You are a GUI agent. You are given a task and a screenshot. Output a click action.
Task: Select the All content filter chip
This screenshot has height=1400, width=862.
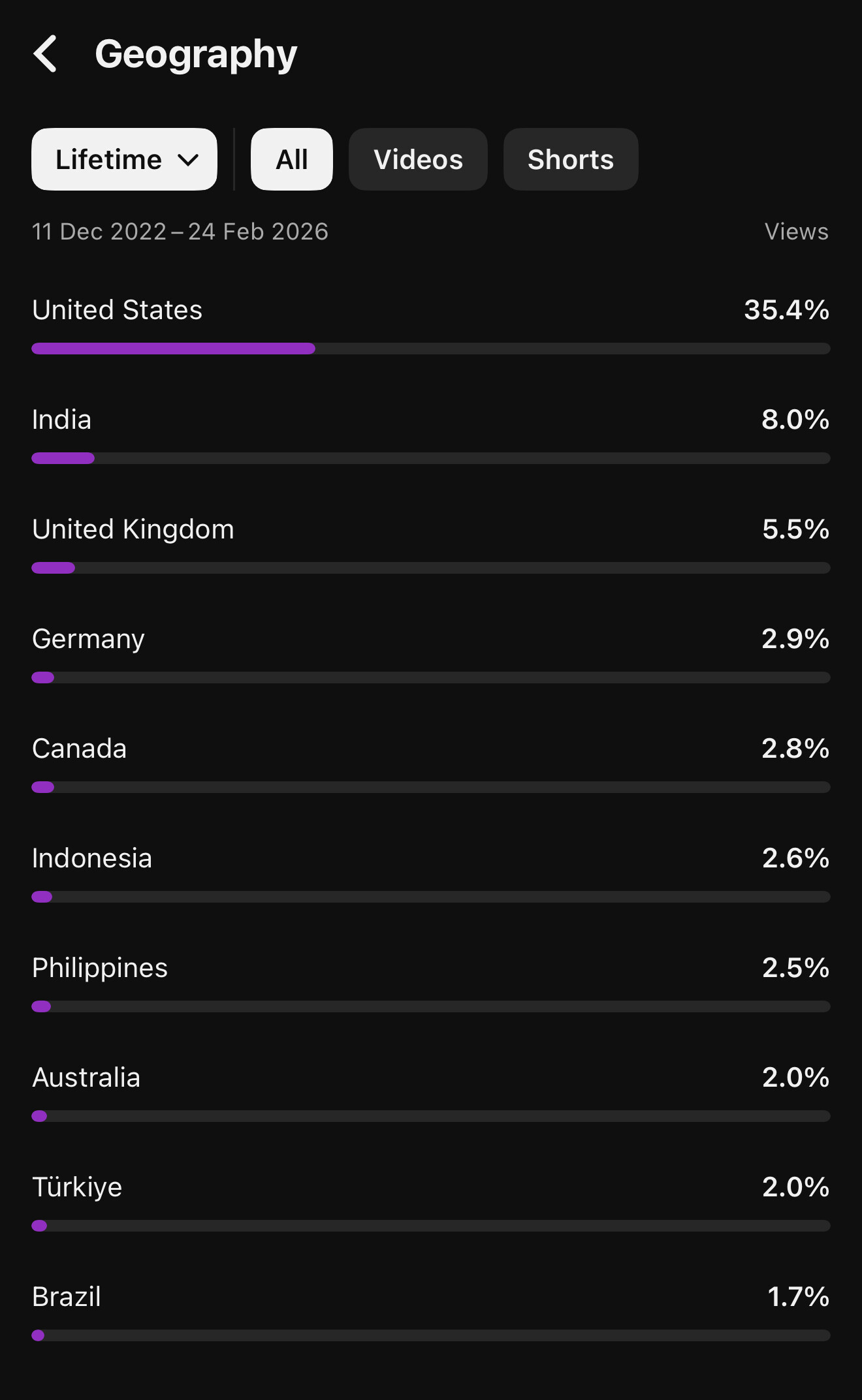292,159
